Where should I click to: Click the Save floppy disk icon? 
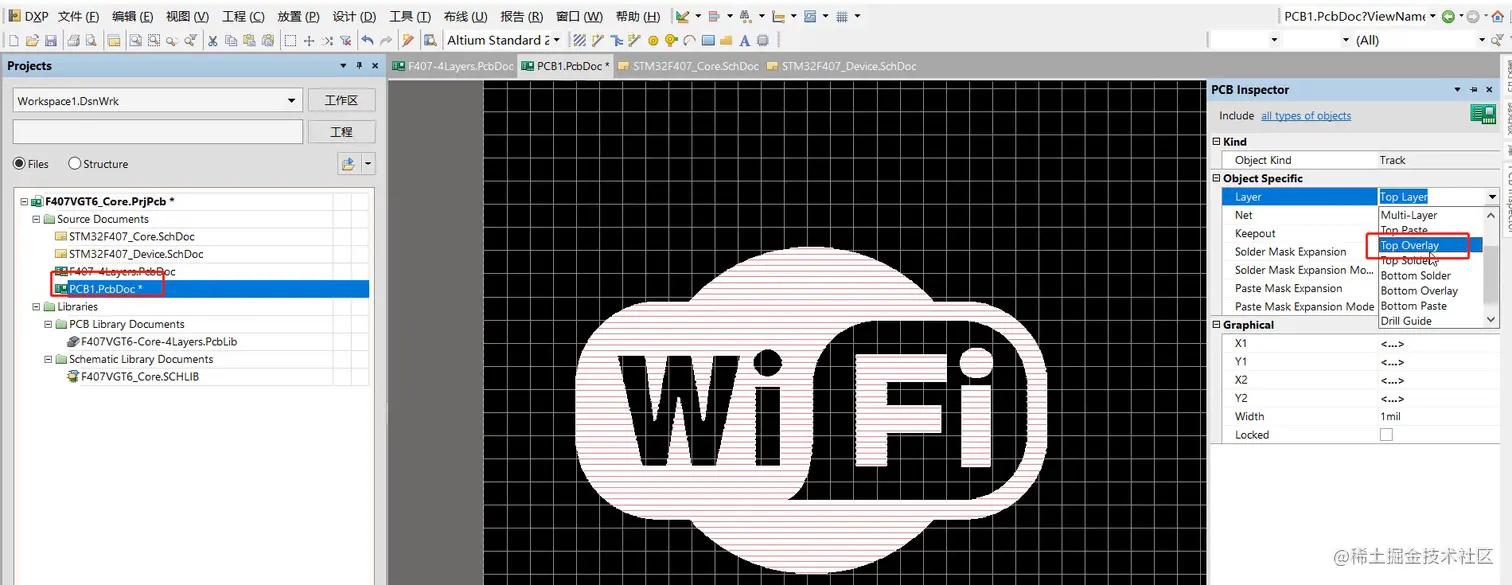50,40
